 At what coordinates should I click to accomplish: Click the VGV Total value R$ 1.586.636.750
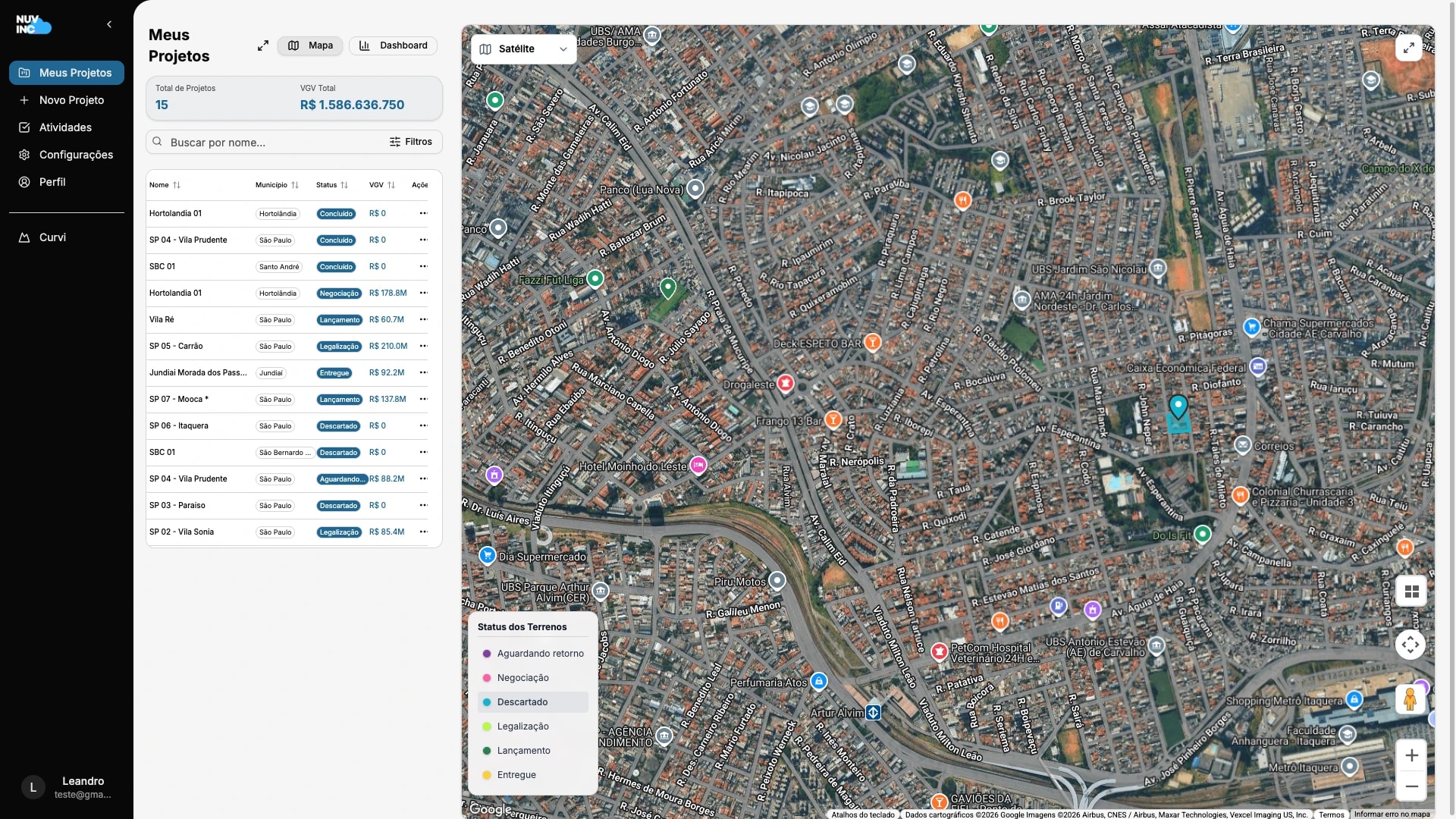click(352, 105)
